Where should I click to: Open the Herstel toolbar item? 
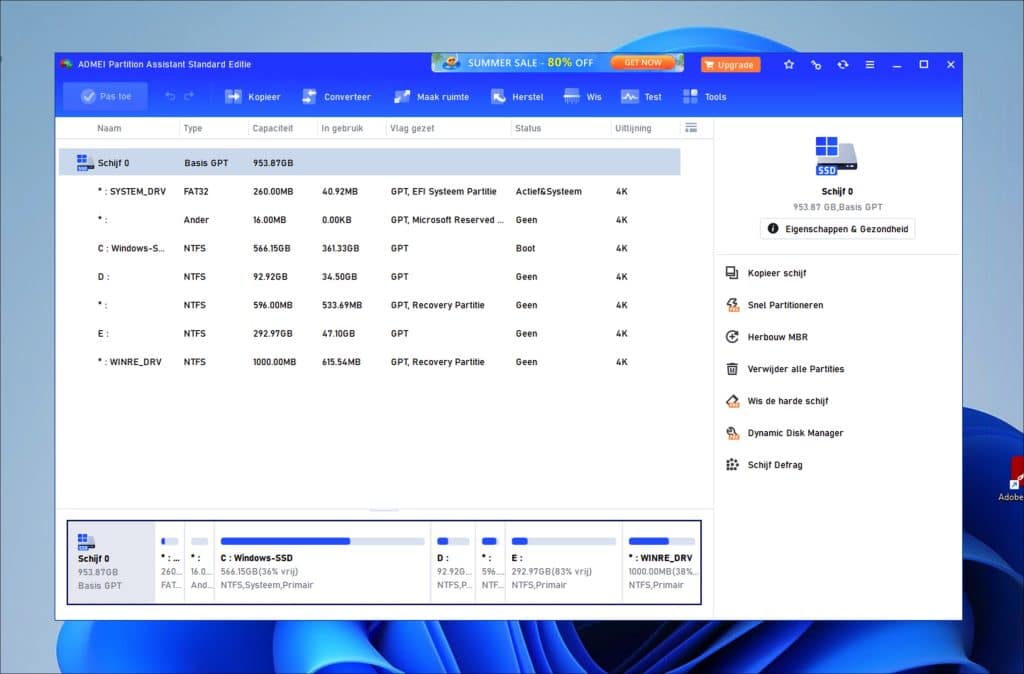(517, 97)
